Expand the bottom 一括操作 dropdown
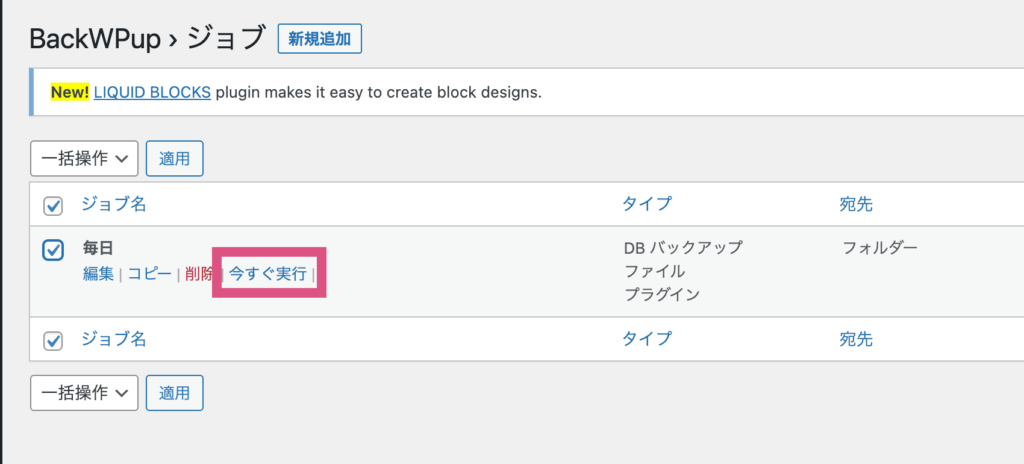This screenshot has width=1024, height=464. pos(84,393)
